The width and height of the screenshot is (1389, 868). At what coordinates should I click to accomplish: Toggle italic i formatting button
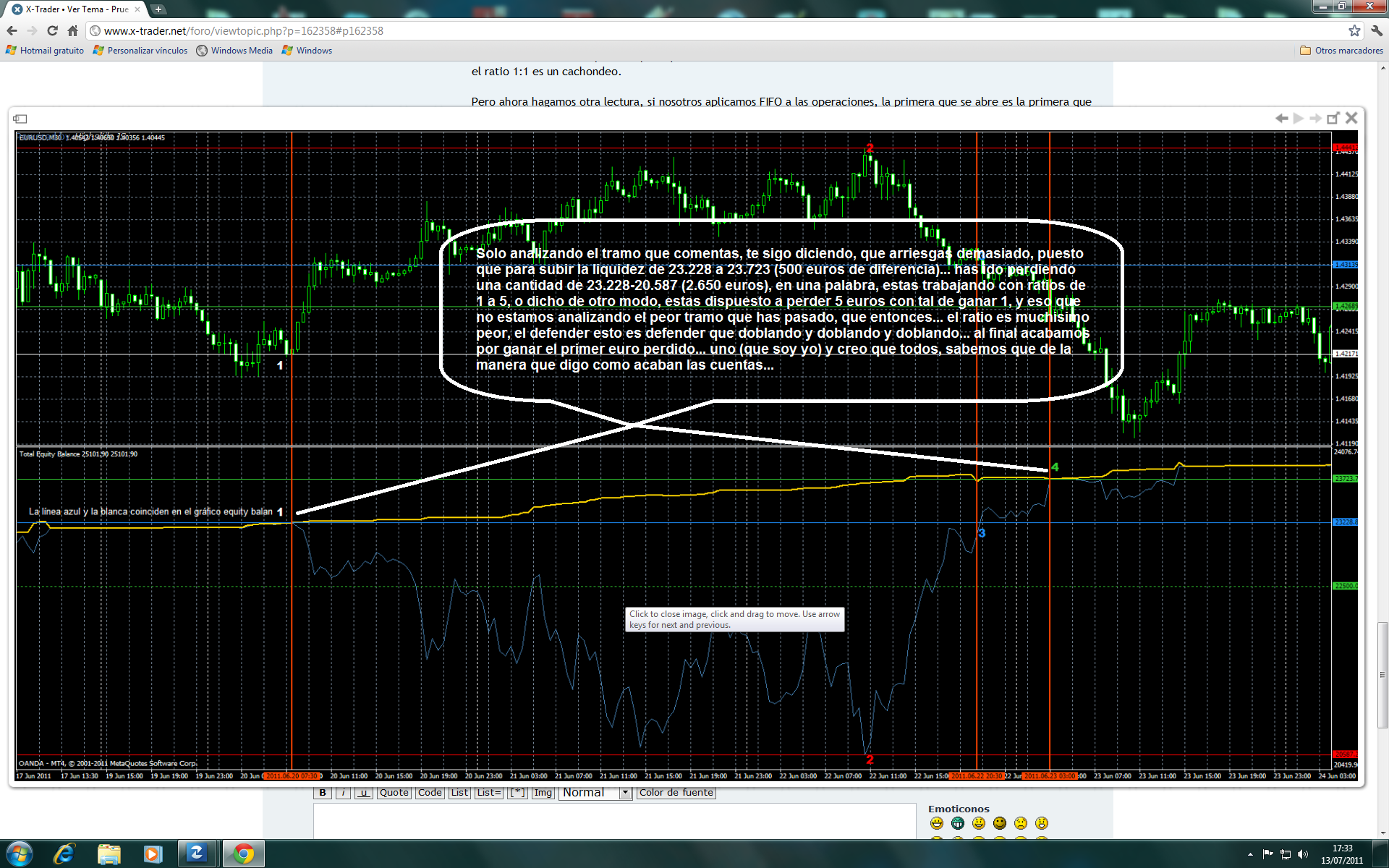(x=344, y=793)
